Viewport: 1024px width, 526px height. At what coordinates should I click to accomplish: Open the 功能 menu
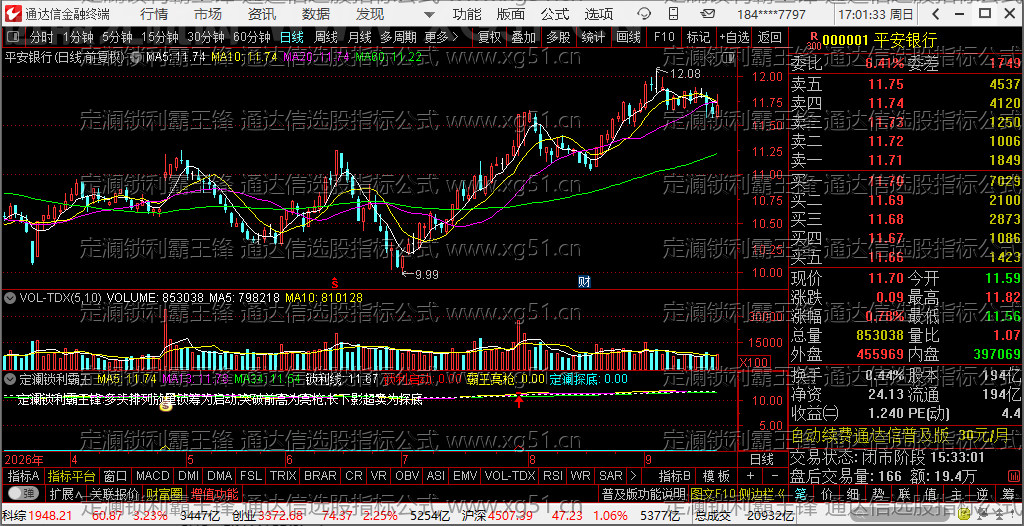(466, 14)
